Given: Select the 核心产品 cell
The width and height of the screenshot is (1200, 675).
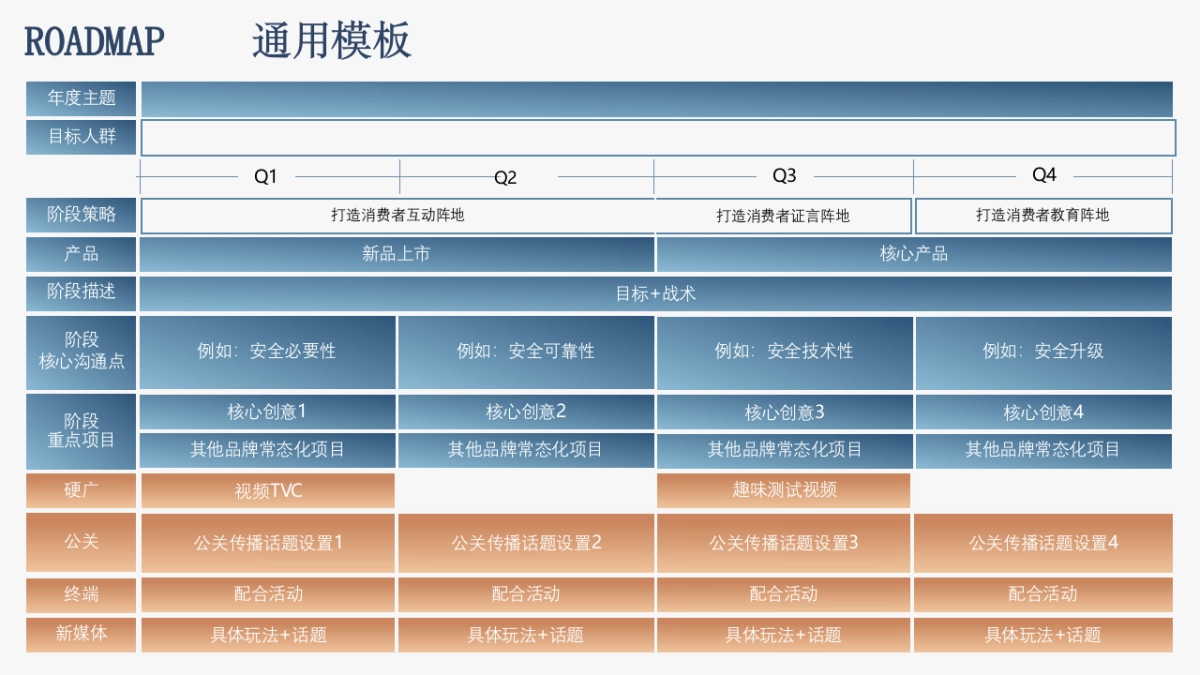Looking at the screenshot, I should (x=913, y=254).
